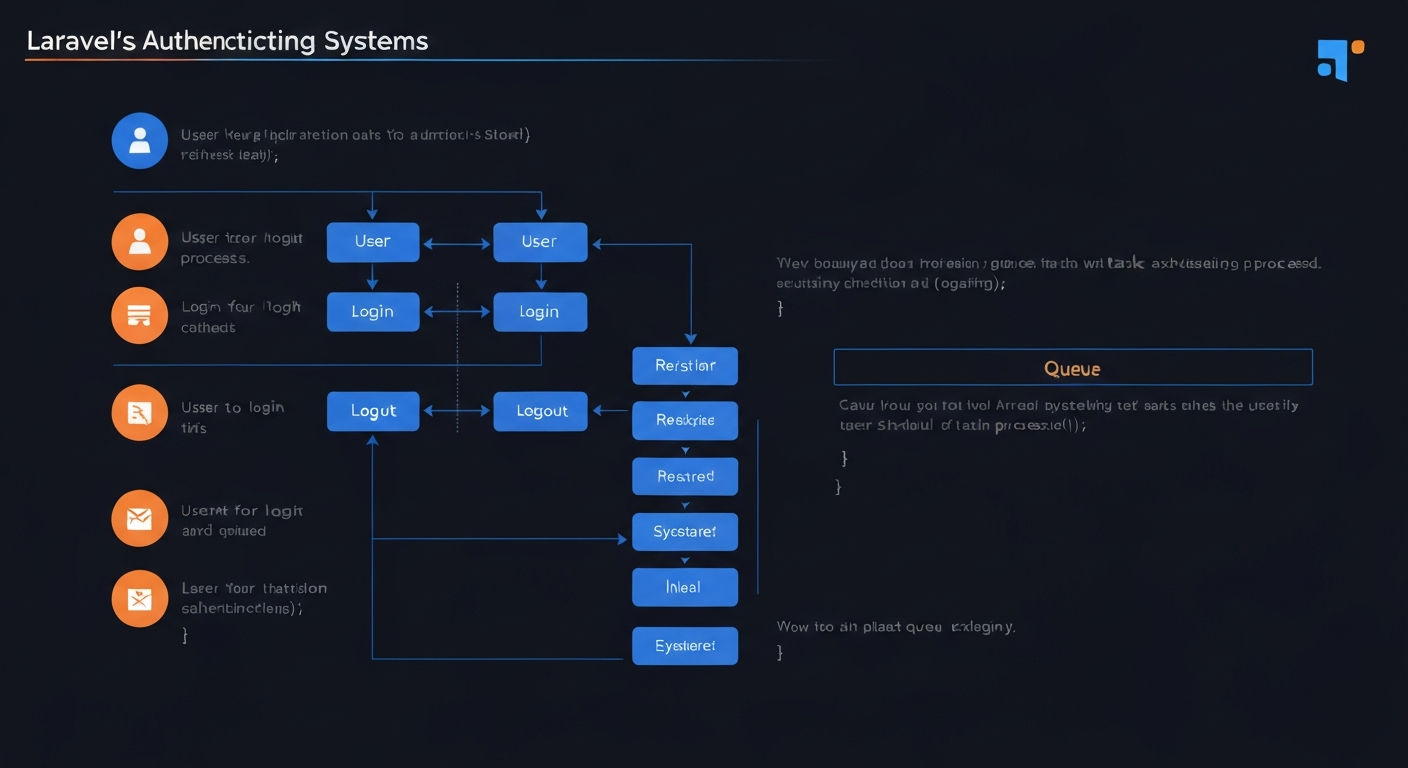Open the orange note icon beside 'Usser to login'

tap(140, 412)
